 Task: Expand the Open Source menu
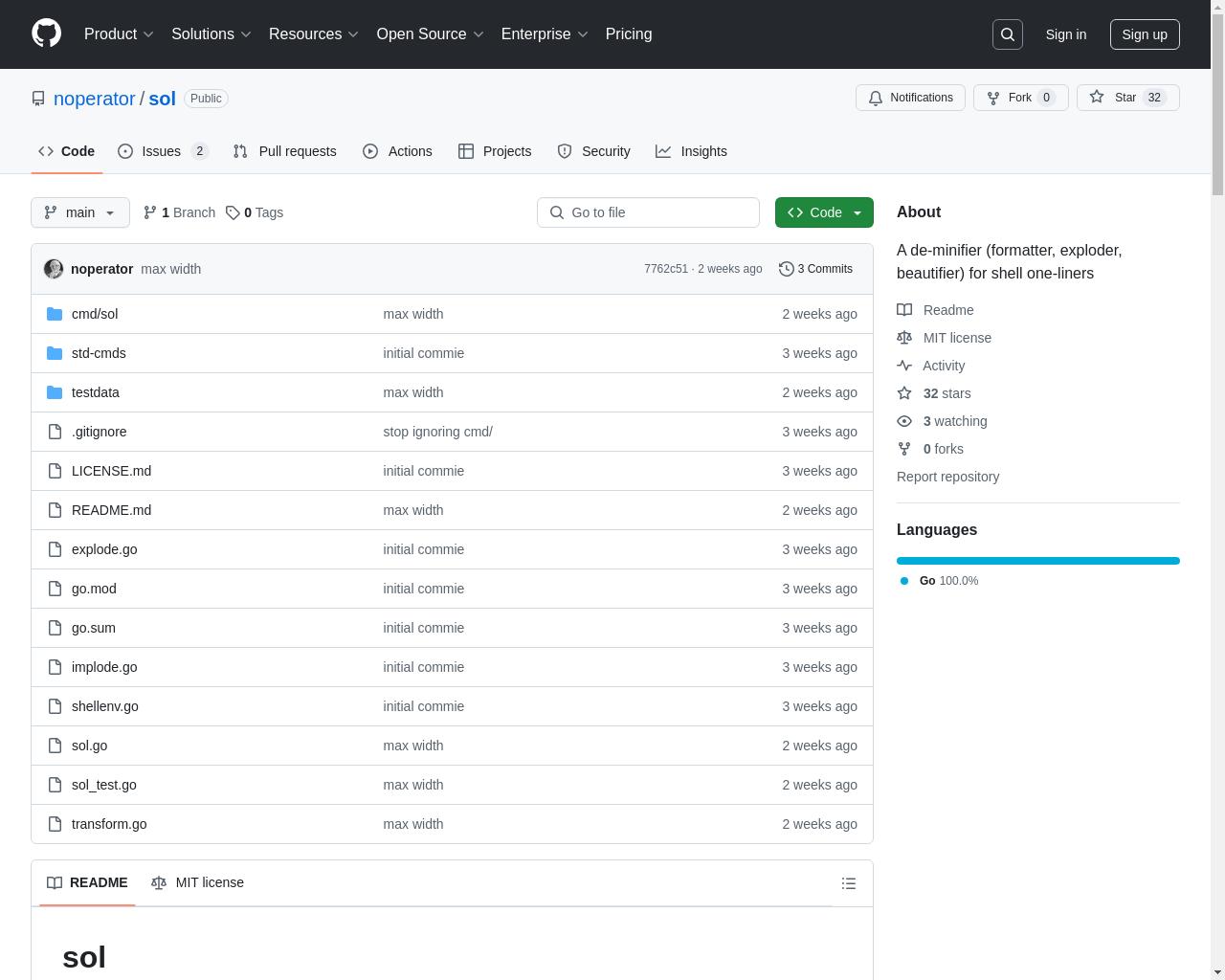430,33
